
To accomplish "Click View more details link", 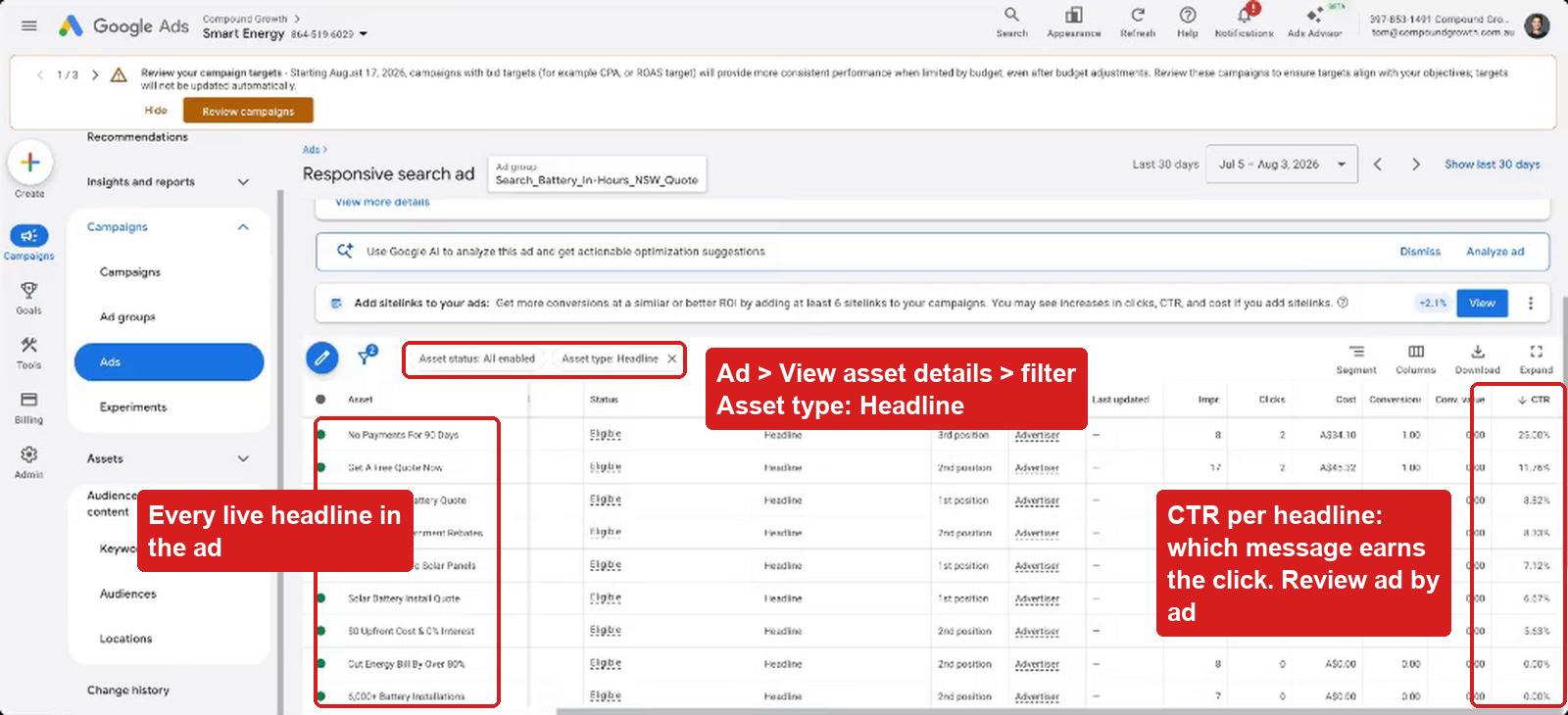I will [x=382, y=202].
